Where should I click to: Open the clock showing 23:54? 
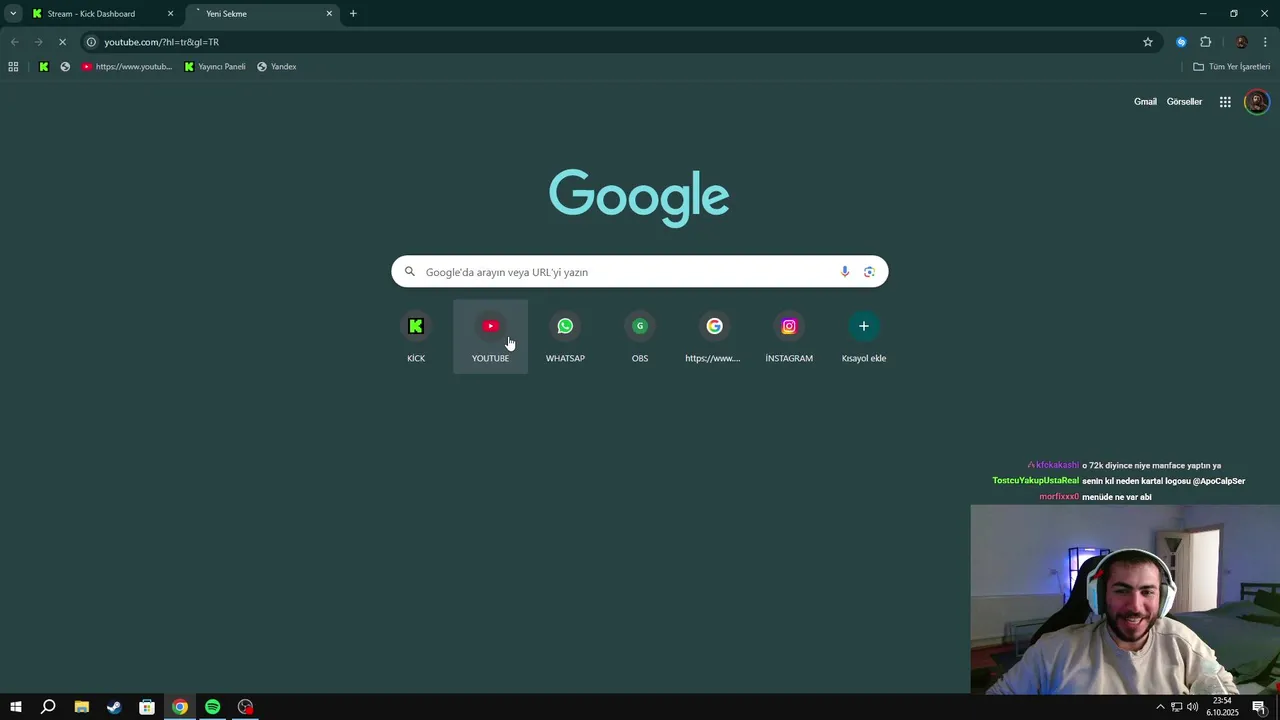coord(1222,707)
